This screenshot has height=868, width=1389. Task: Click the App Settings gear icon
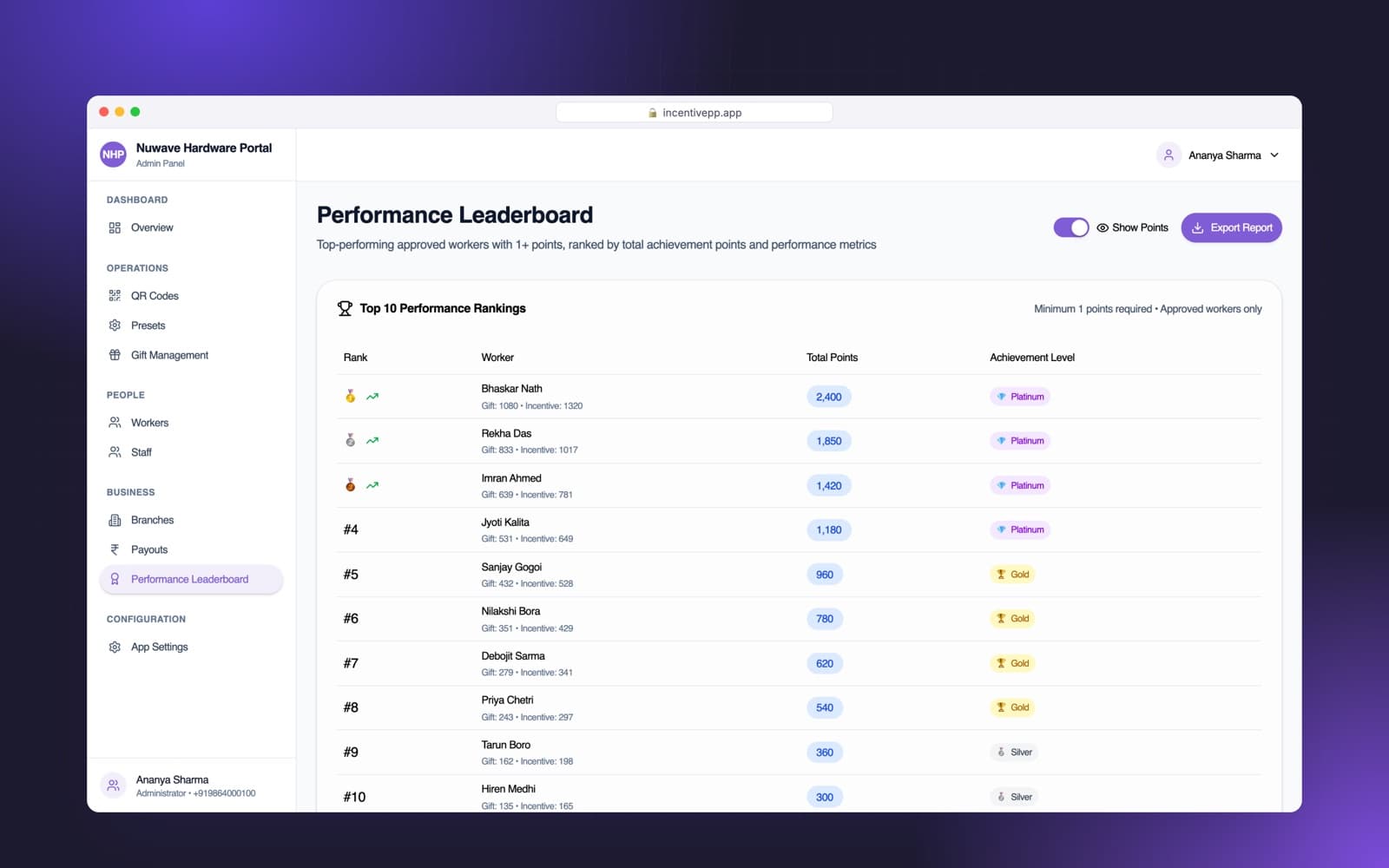point(115,647)
